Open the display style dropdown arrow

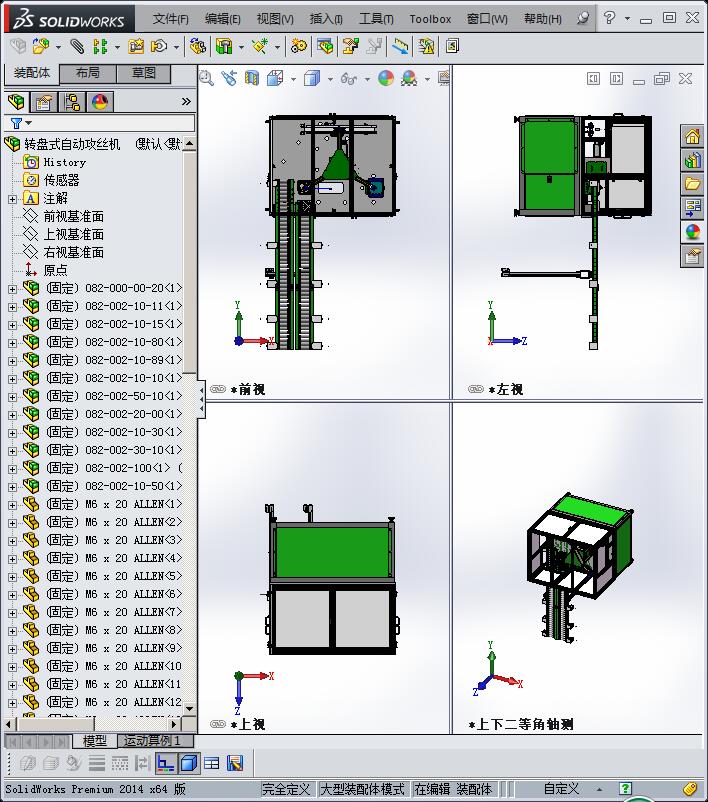330,79
